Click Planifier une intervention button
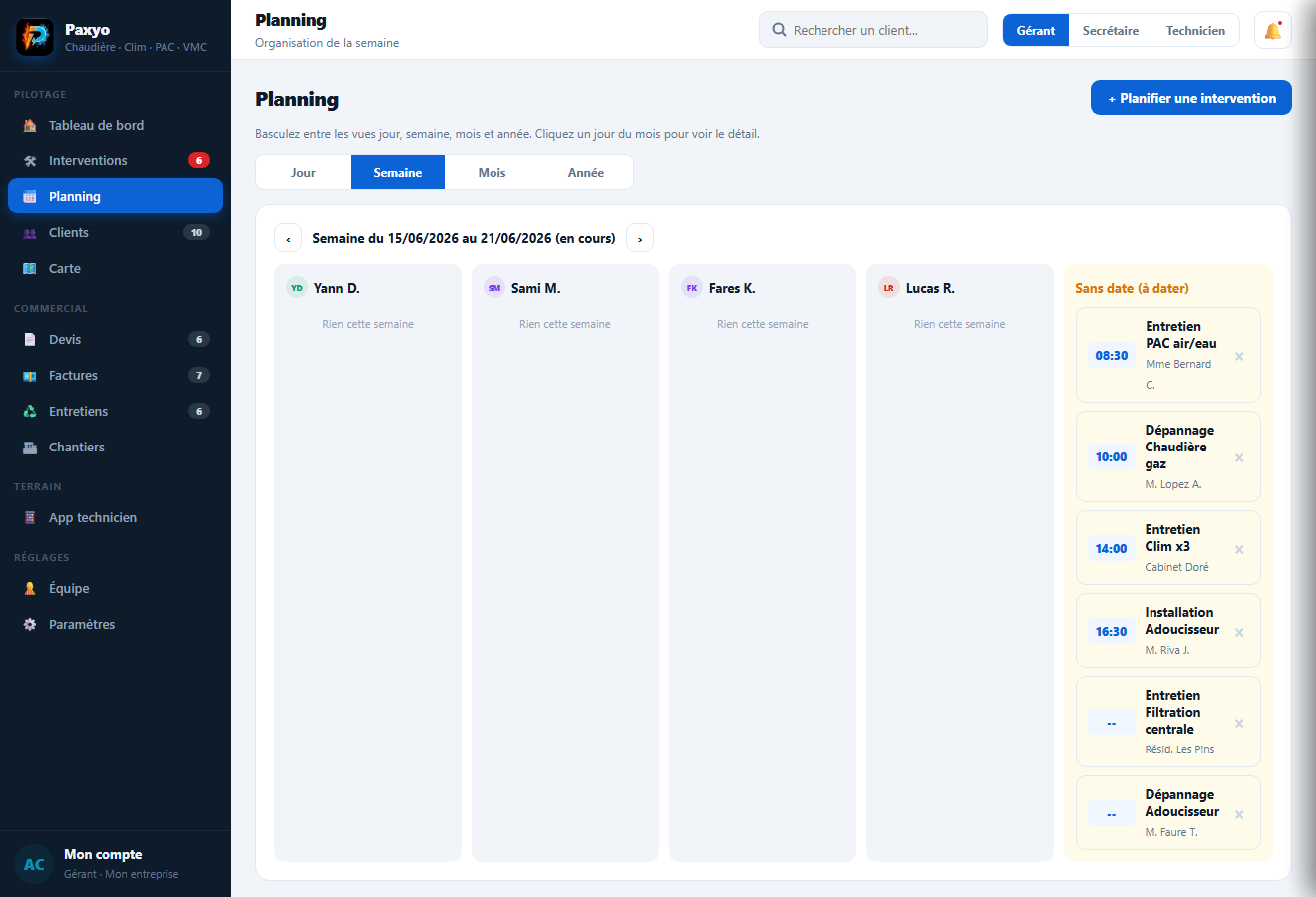The width and height of the screenshot is (1316, 897). coord(1191,98)
